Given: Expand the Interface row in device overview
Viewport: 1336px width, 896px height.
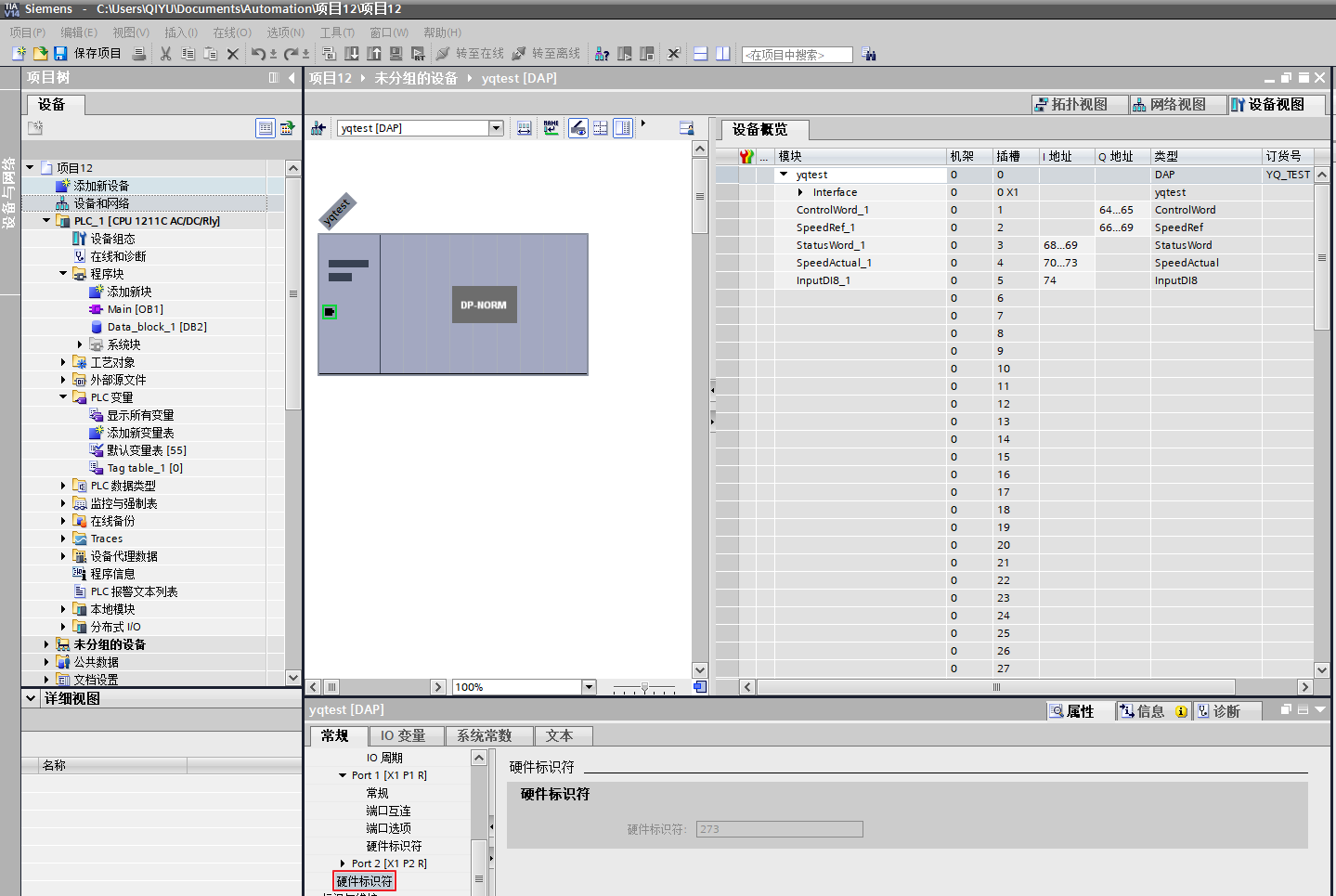Looking at the screenshot, I should 800,192.
